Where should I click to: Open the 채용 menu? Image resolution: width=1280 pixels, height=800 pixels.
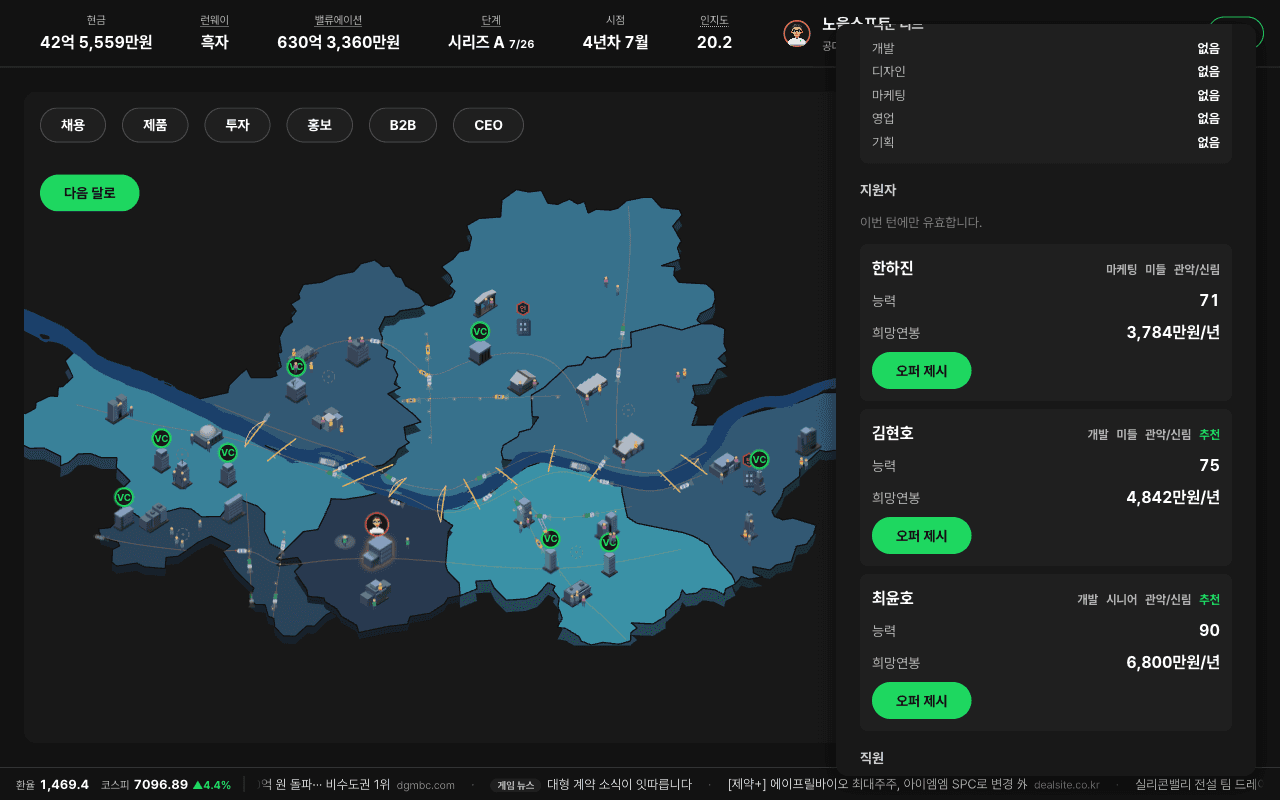[x=73, y=125]
